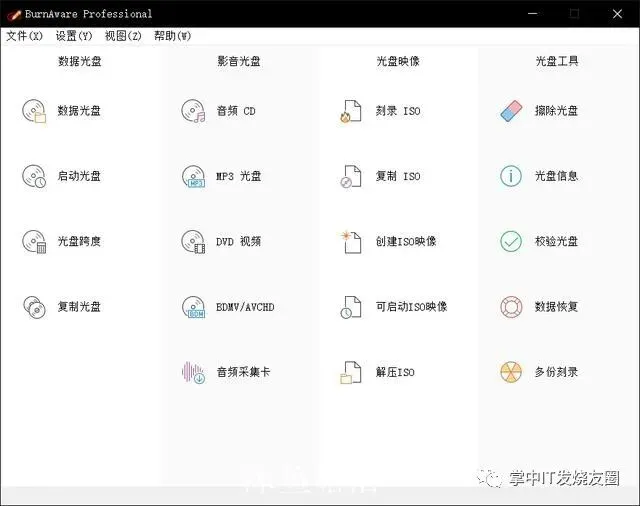This screenshot has height=506, width=640.
Task: Click the 音频采集卡 label
Action: point(243,372)
